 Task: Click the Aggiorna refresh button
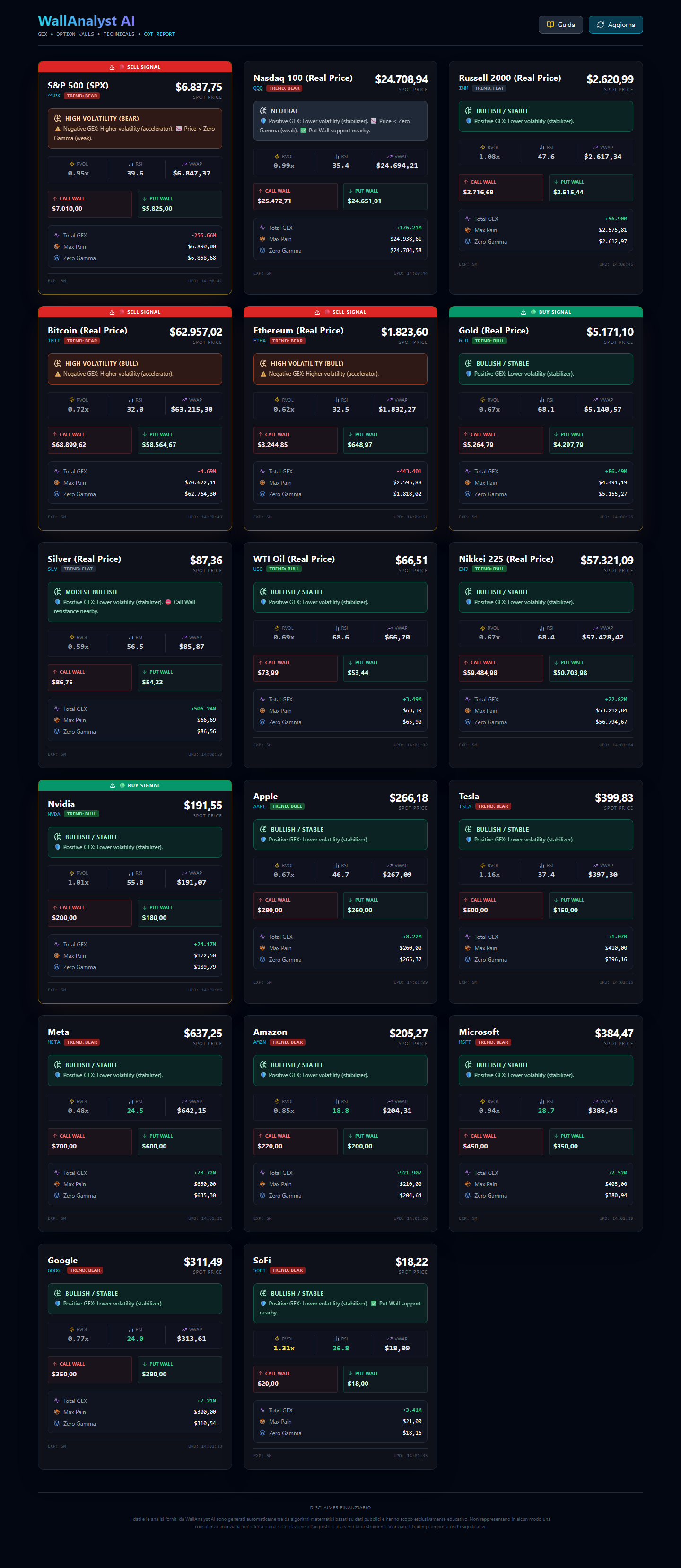(615, 24)
